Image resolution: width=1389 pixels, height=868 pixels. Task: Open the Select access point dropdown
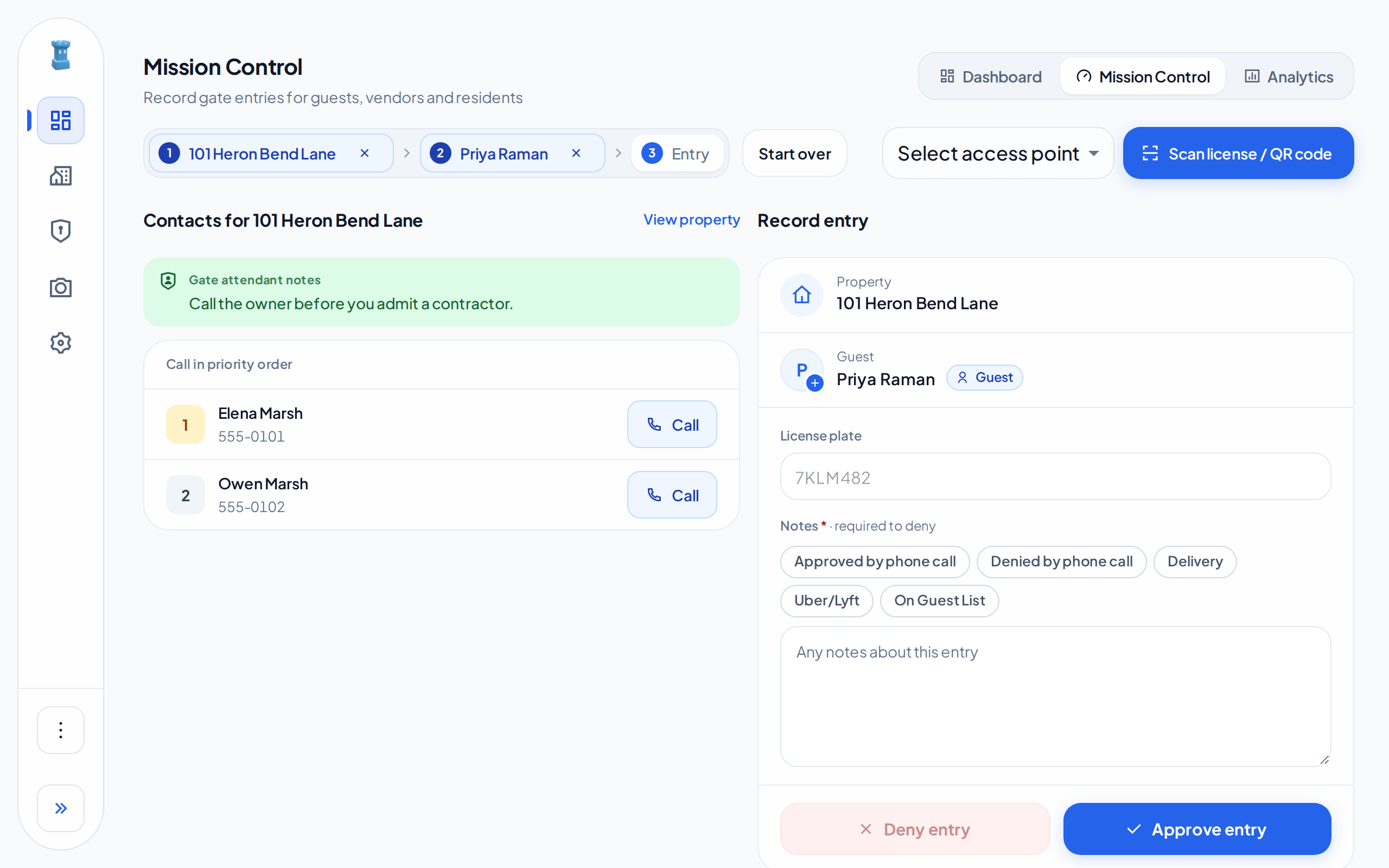point(998,154)
